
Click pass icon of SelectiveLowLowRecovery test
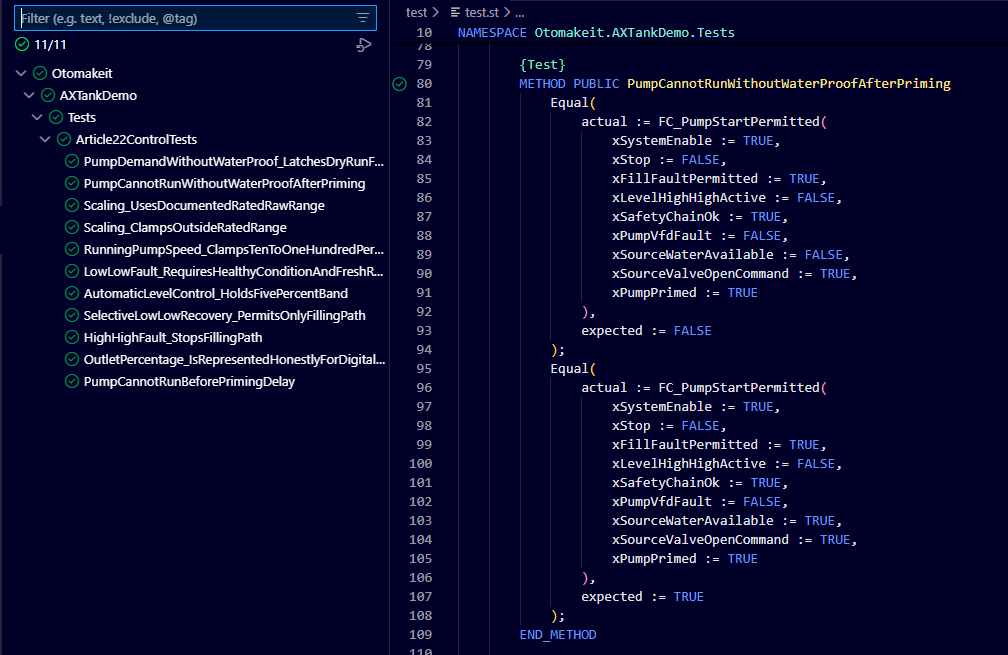coord(72,315)
